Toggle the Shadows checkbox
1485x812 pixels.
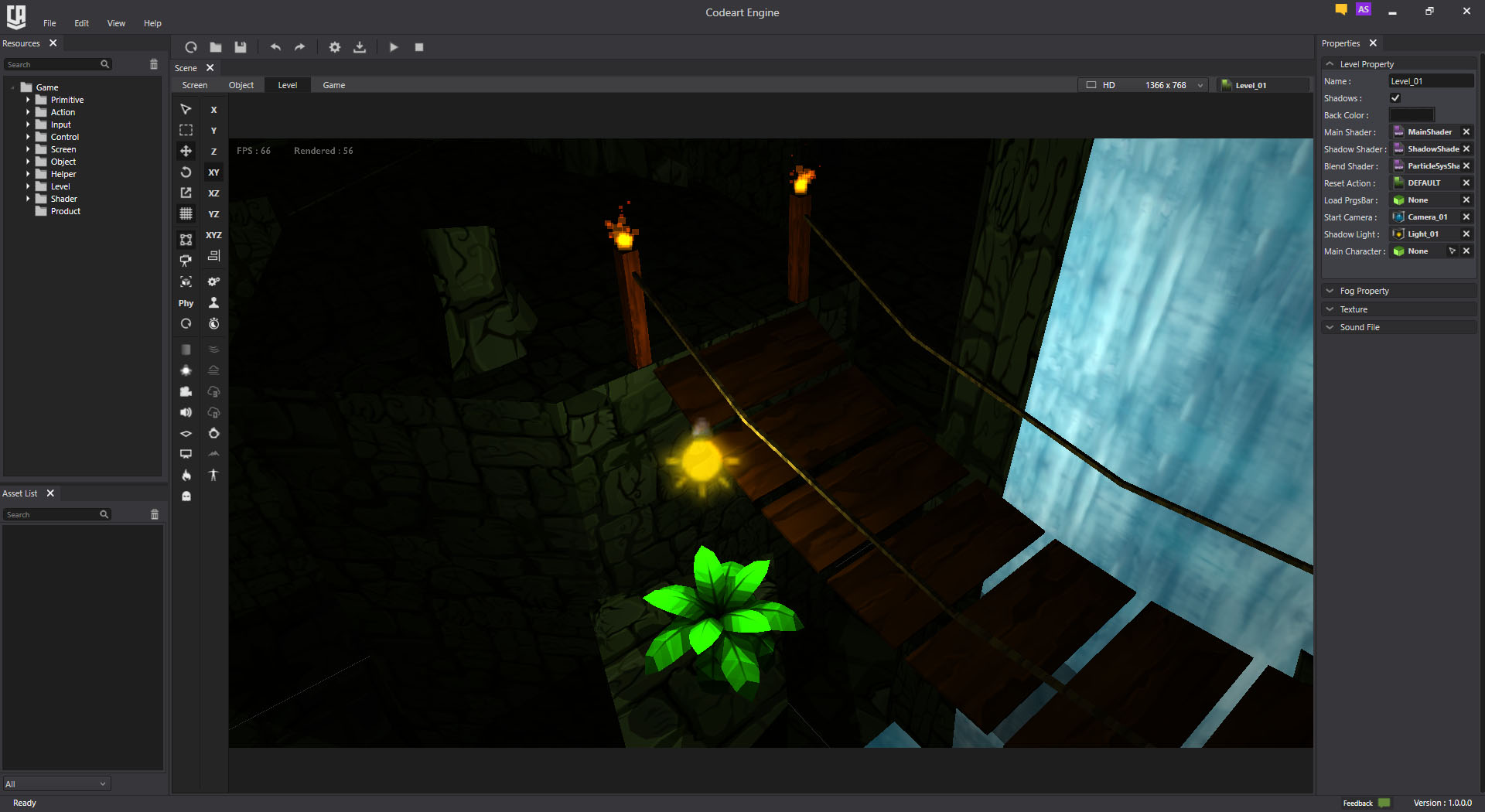tap(1395, 98)
